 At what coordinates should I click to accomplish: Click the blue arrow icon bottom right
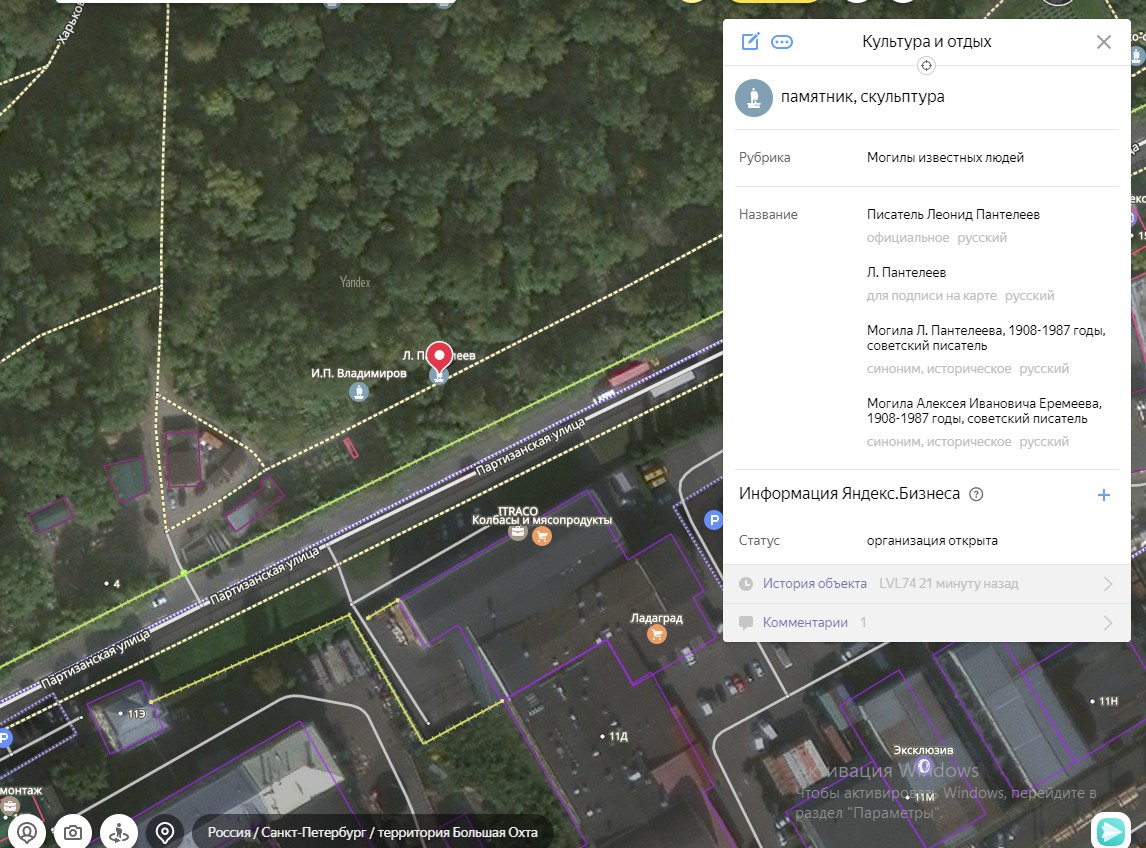1109,831
